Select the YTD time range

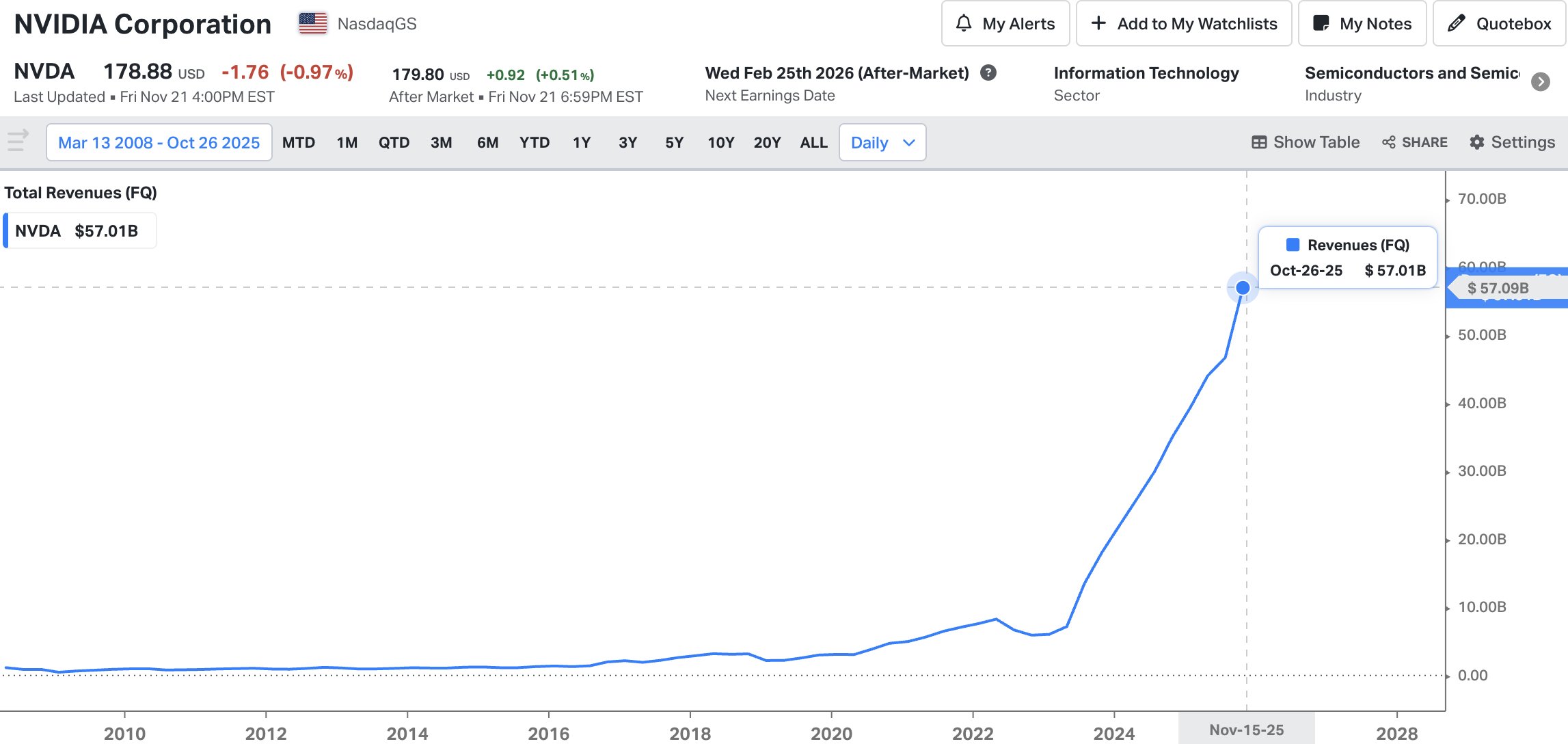(x=534, y=142)
